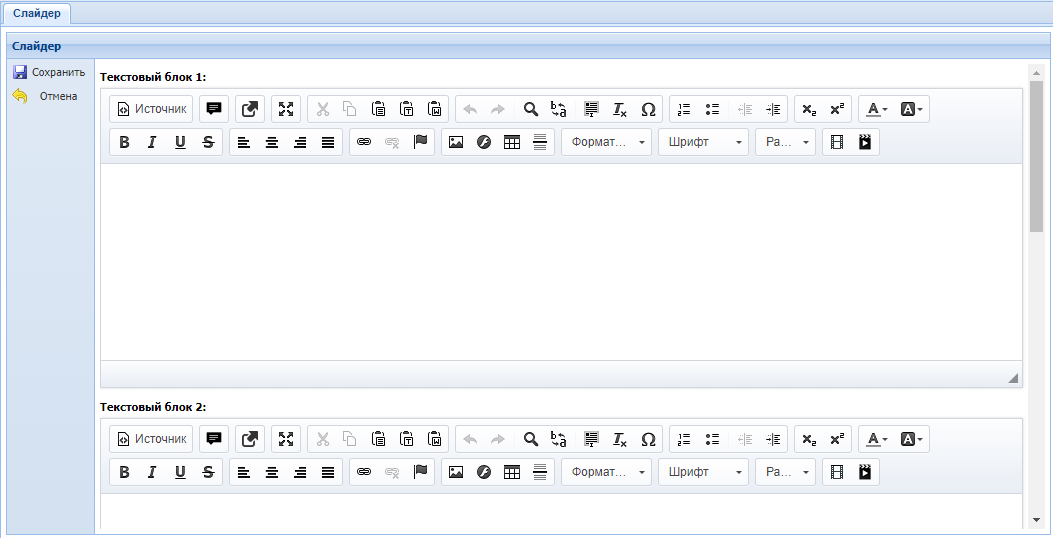Open the Формат dropdown in Текстовый блок 1
The width and height of the screenshot is (1053, 538).
(606, 142)
